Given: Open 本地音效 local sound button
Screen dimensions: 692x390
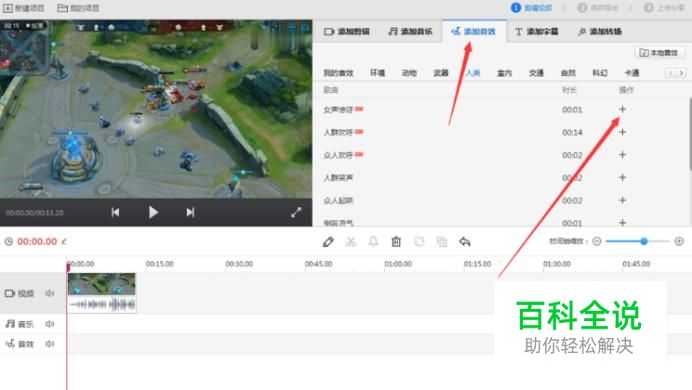Looking at the screenshot, I should (x=659, y=52).
